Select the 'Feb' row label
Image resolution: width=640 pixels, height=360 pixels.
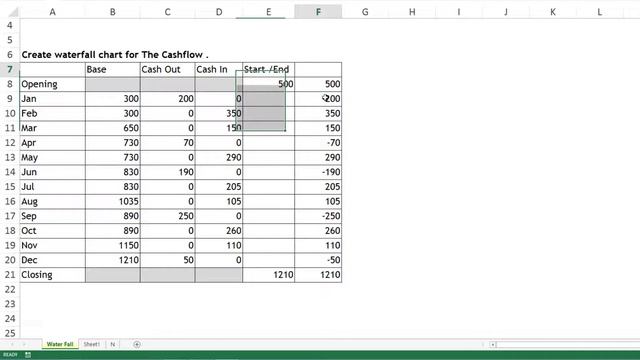coord(53,113)
